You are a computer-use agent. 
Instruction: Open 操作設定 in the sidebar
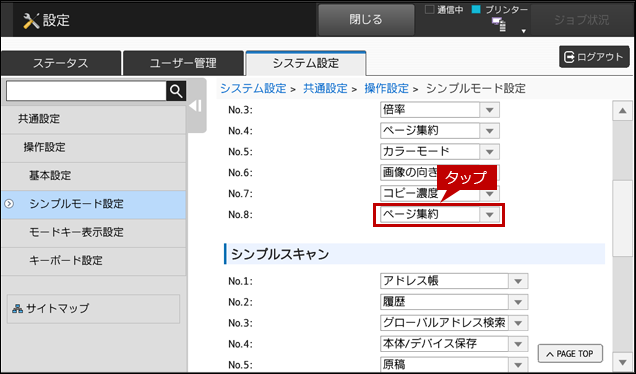click(x=94, y=148)
